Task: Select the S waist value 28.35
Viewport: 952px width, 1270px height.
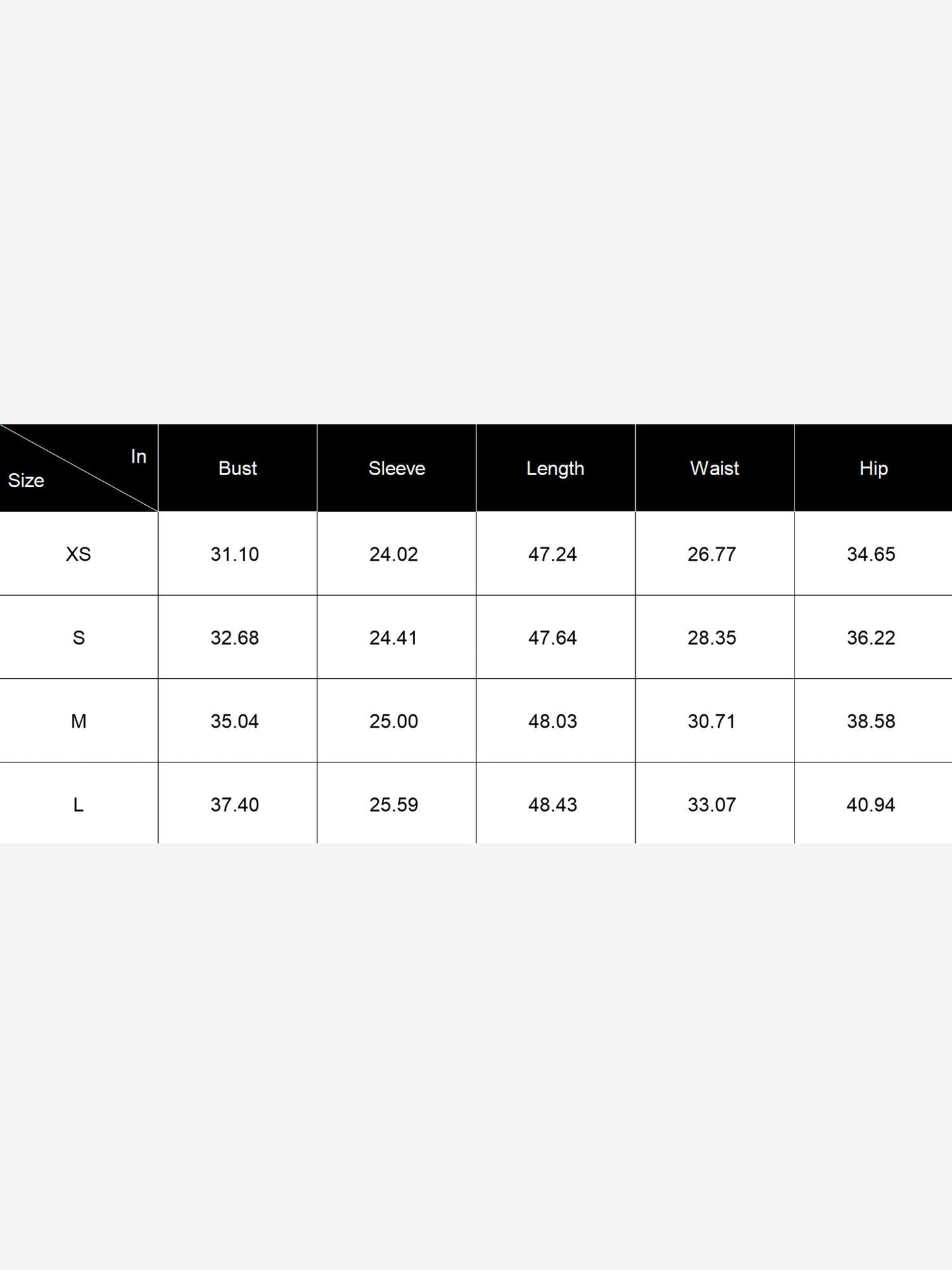Action: click(712, 638)
